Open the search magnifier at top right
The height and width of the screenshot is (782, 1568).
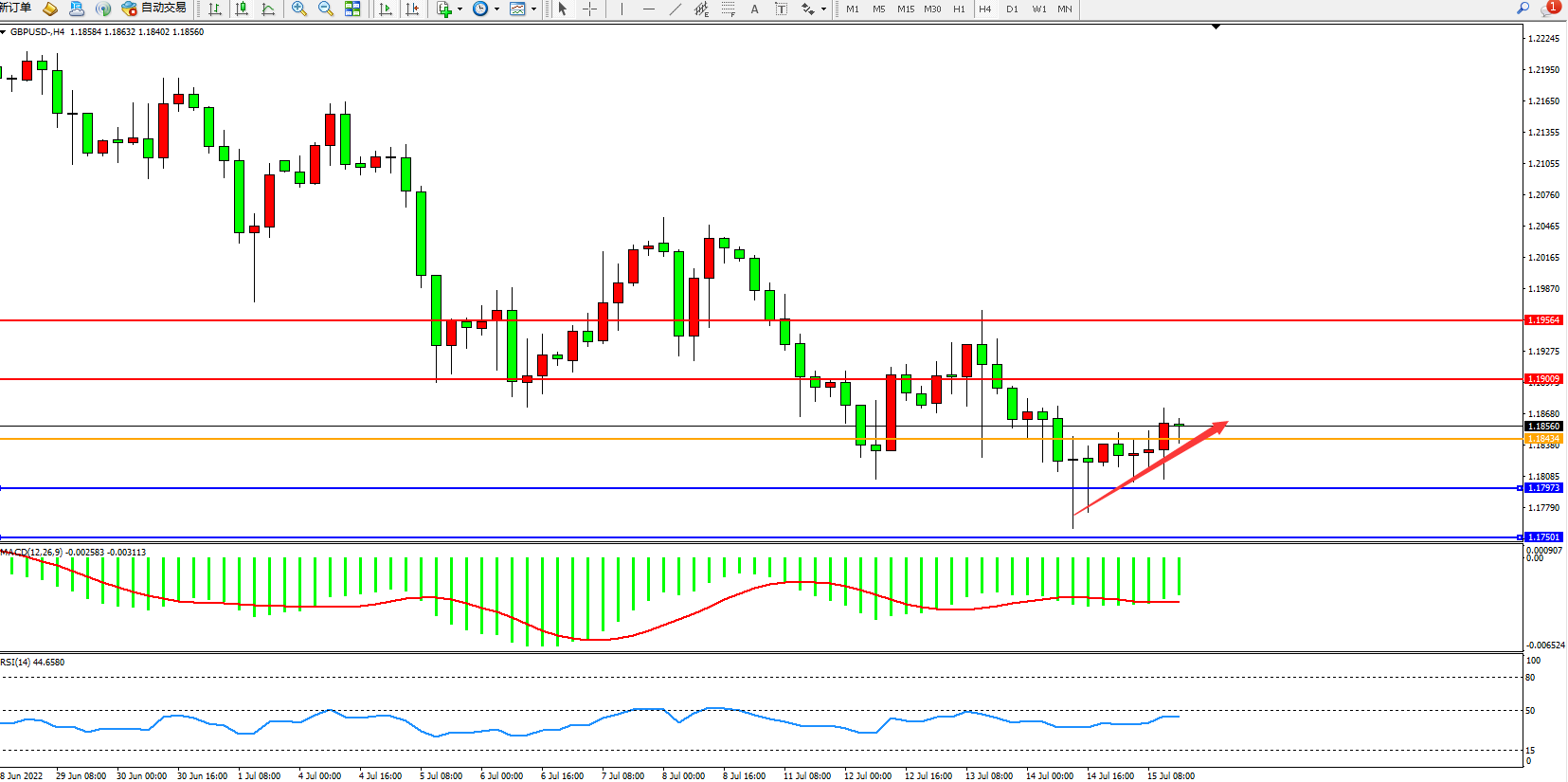point(1523,8)
